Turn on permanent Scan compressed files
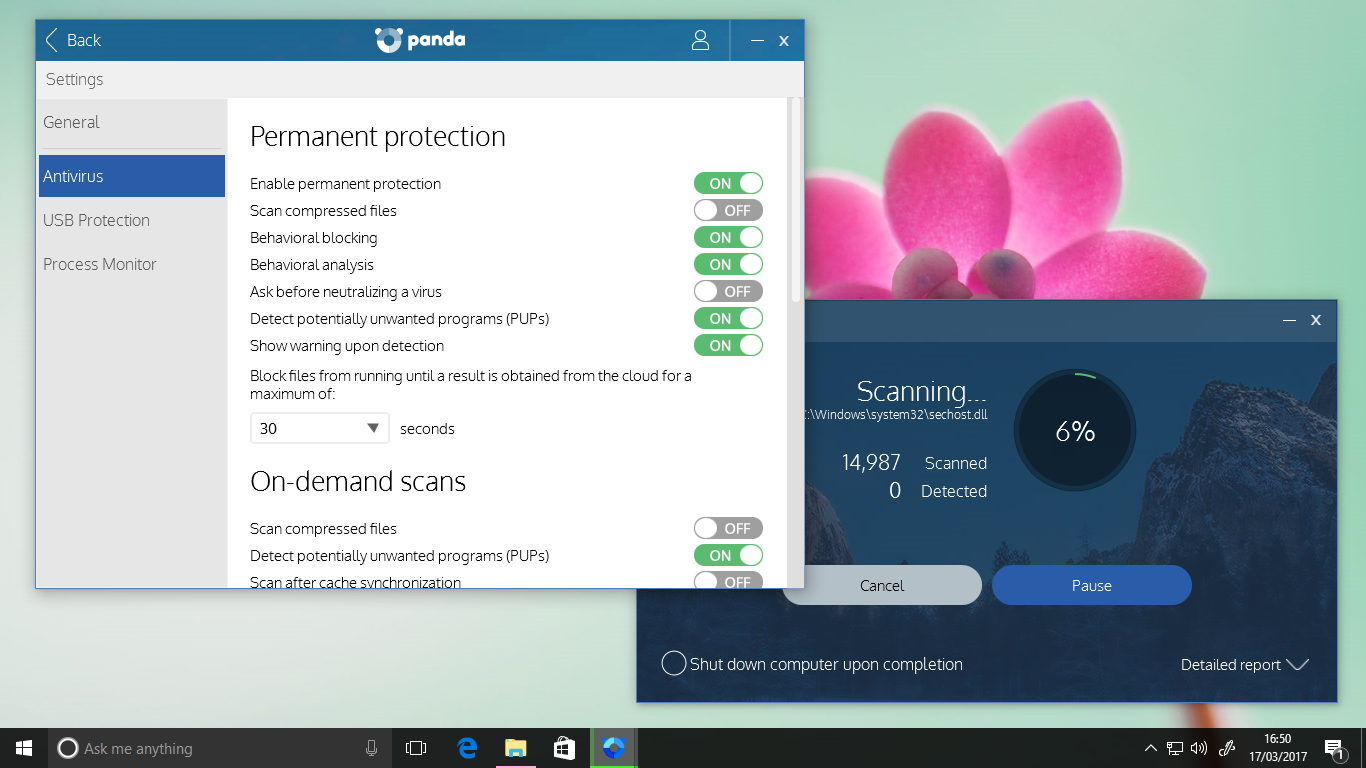The image size is (1366, 768). pos(728,210)
